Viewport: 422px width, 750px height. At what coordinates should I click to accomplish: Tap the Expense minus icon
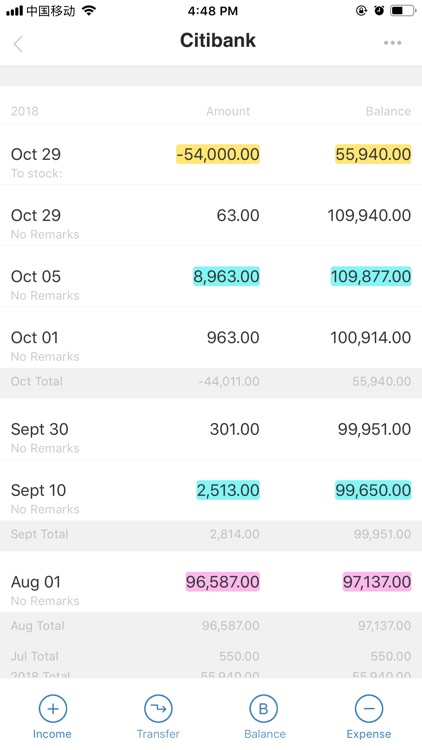point(369,708)
